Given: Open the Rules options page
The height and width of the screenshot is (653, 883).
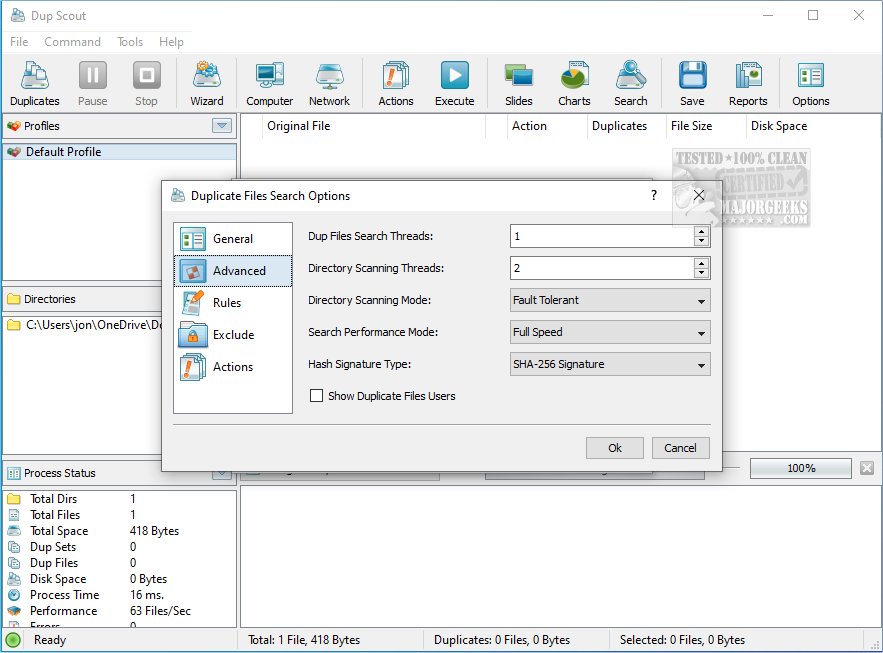Looking at the screenshot, I should (x=233, y=303).
